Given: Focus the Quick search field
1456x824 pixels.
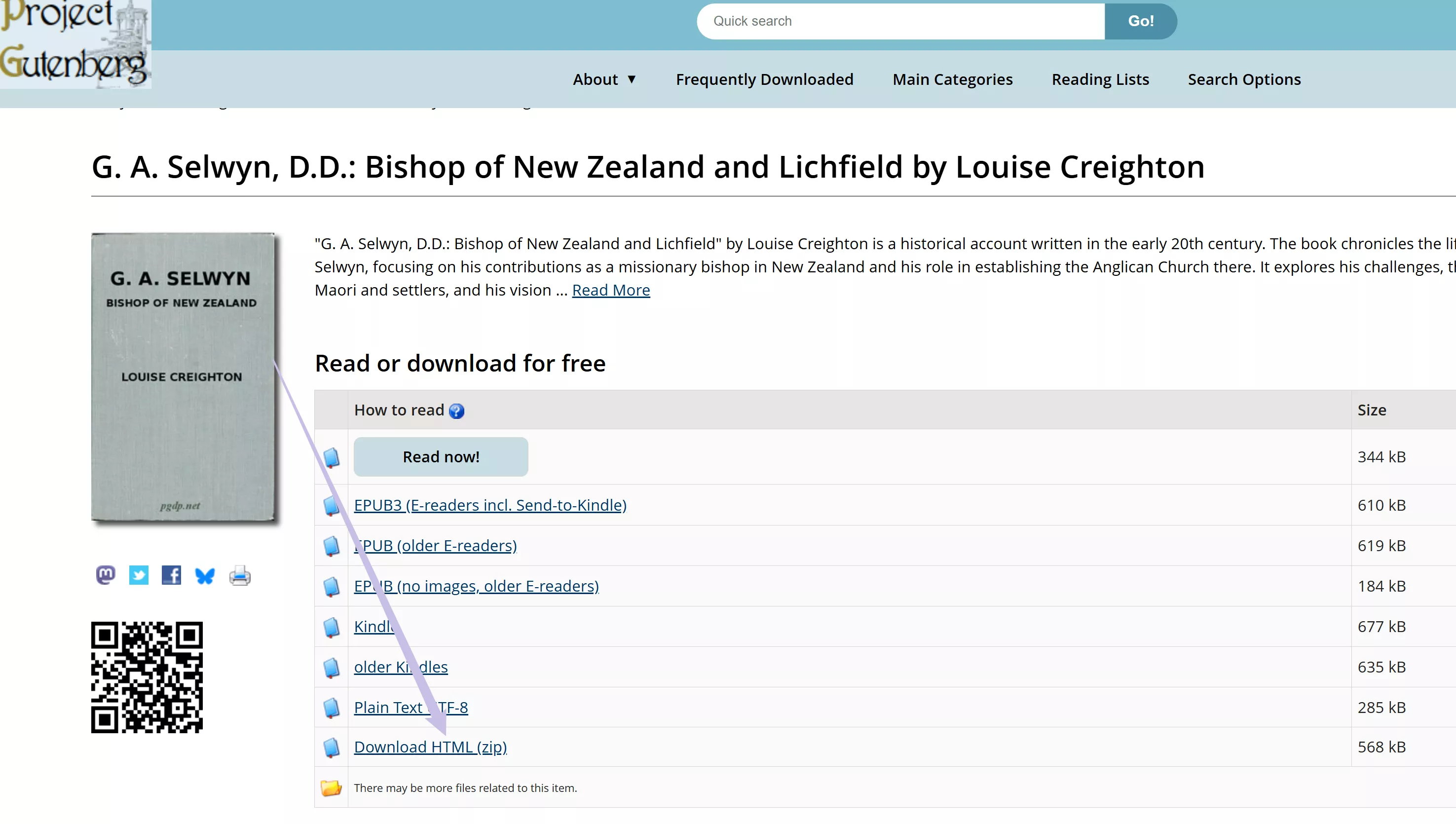Looking at the screenshot, I should tap(900, 21).
